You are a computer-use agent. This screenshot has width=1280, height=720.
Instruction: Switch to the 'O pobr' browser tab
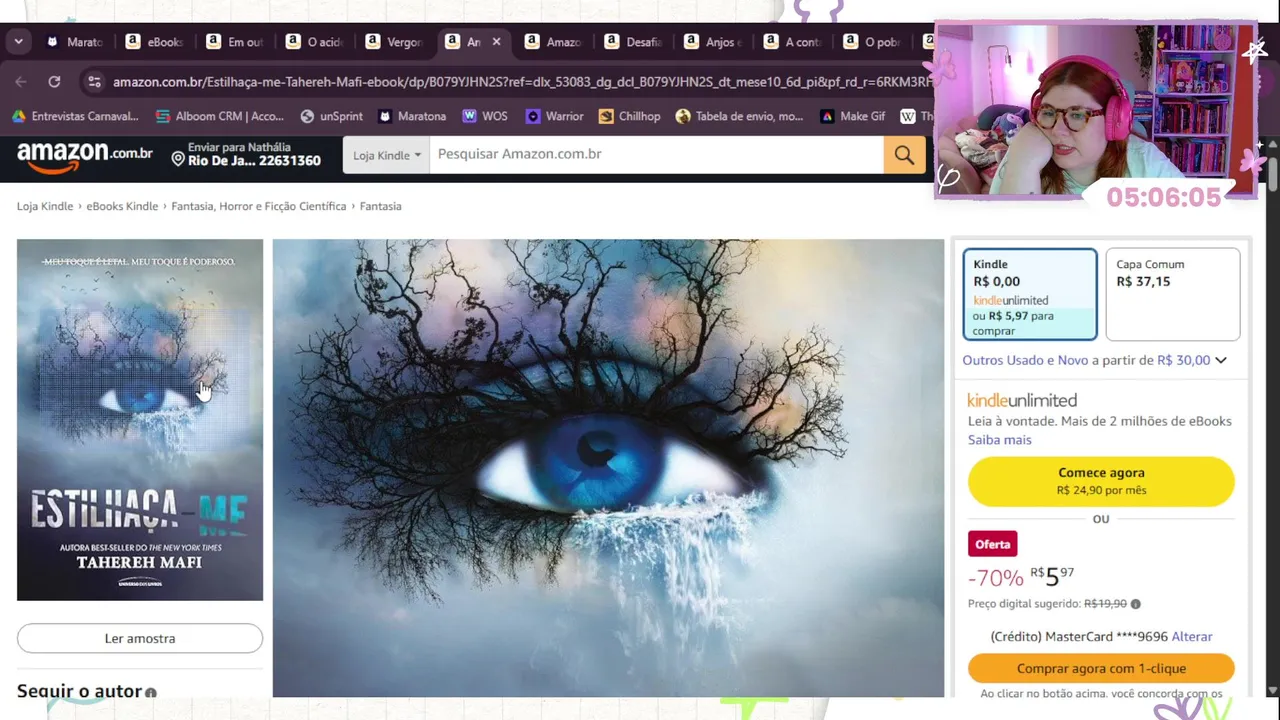[874, 42]
